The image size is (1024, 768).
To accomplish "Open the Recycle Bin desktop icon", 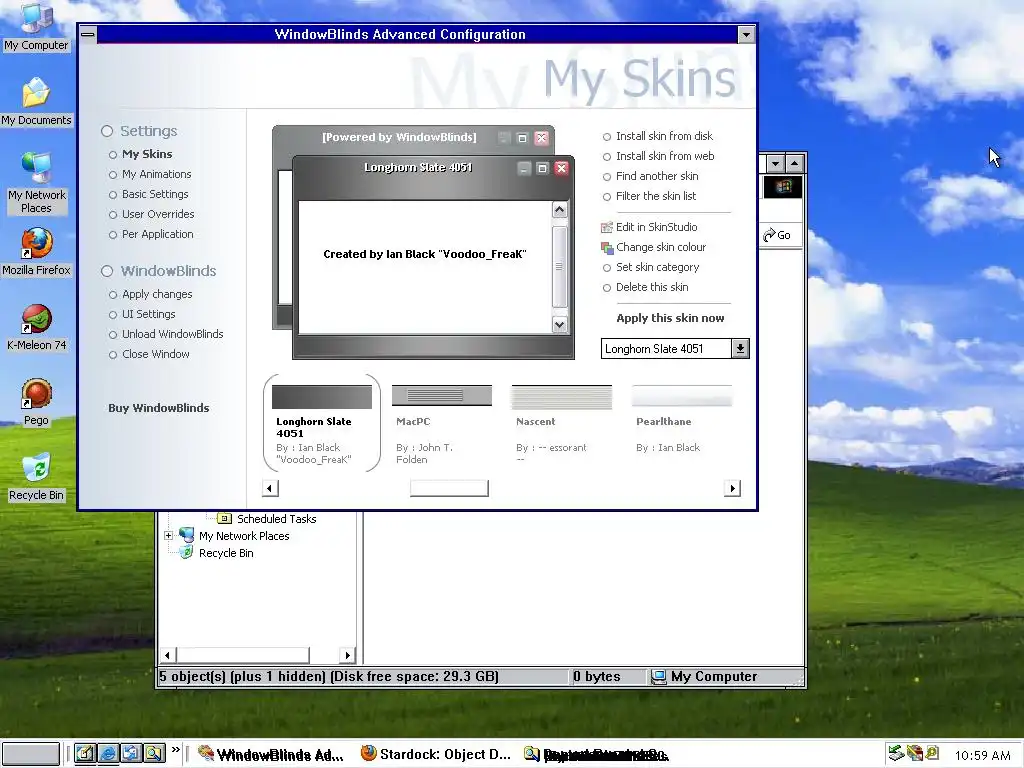I will (36, 477).
